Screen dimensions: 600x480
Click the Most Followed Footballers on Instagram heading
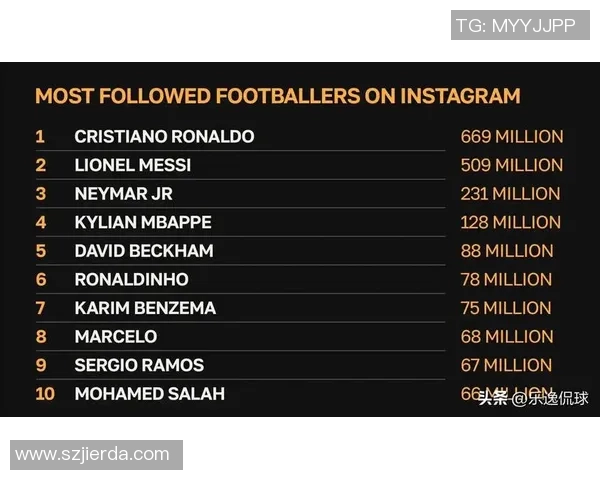pos(277,96)
